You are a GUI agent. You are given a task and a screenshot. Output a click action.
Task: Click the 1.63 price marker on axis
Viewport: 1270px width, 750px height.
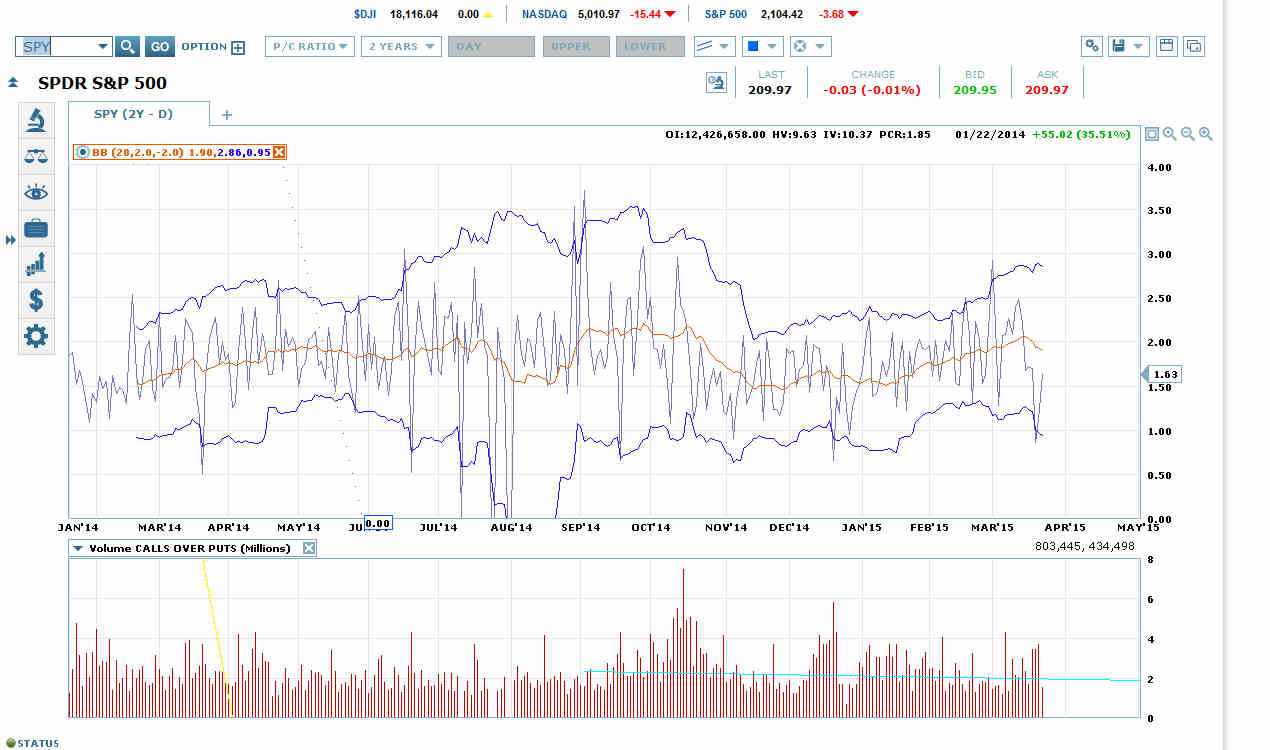point(1161,374)
